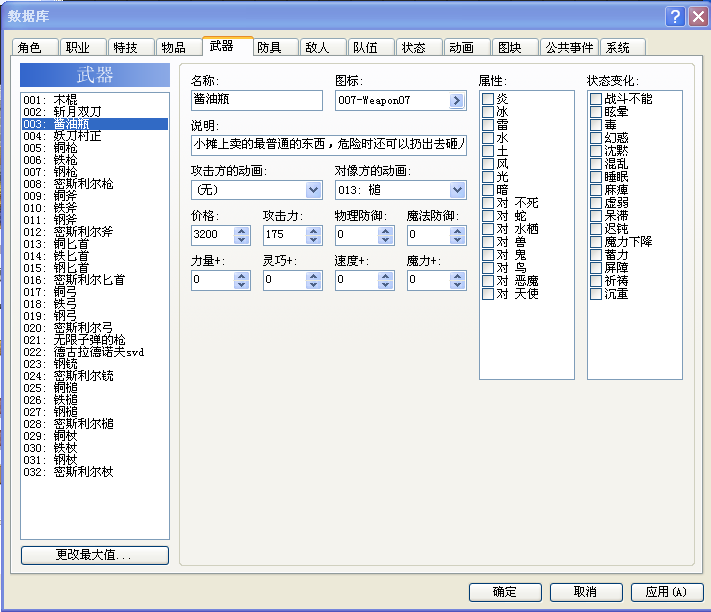Switch to the 角色 tab

[35, 47]
